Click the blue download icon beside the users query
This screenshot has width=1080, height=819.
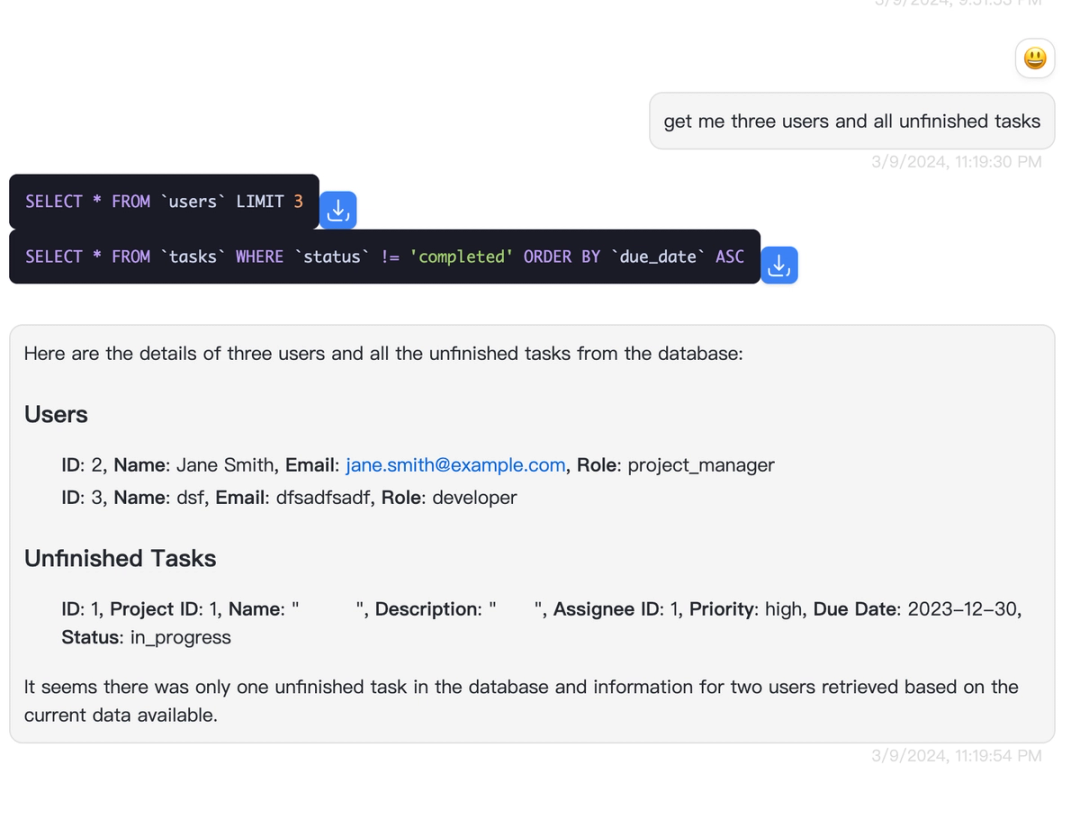pos(338,210)
